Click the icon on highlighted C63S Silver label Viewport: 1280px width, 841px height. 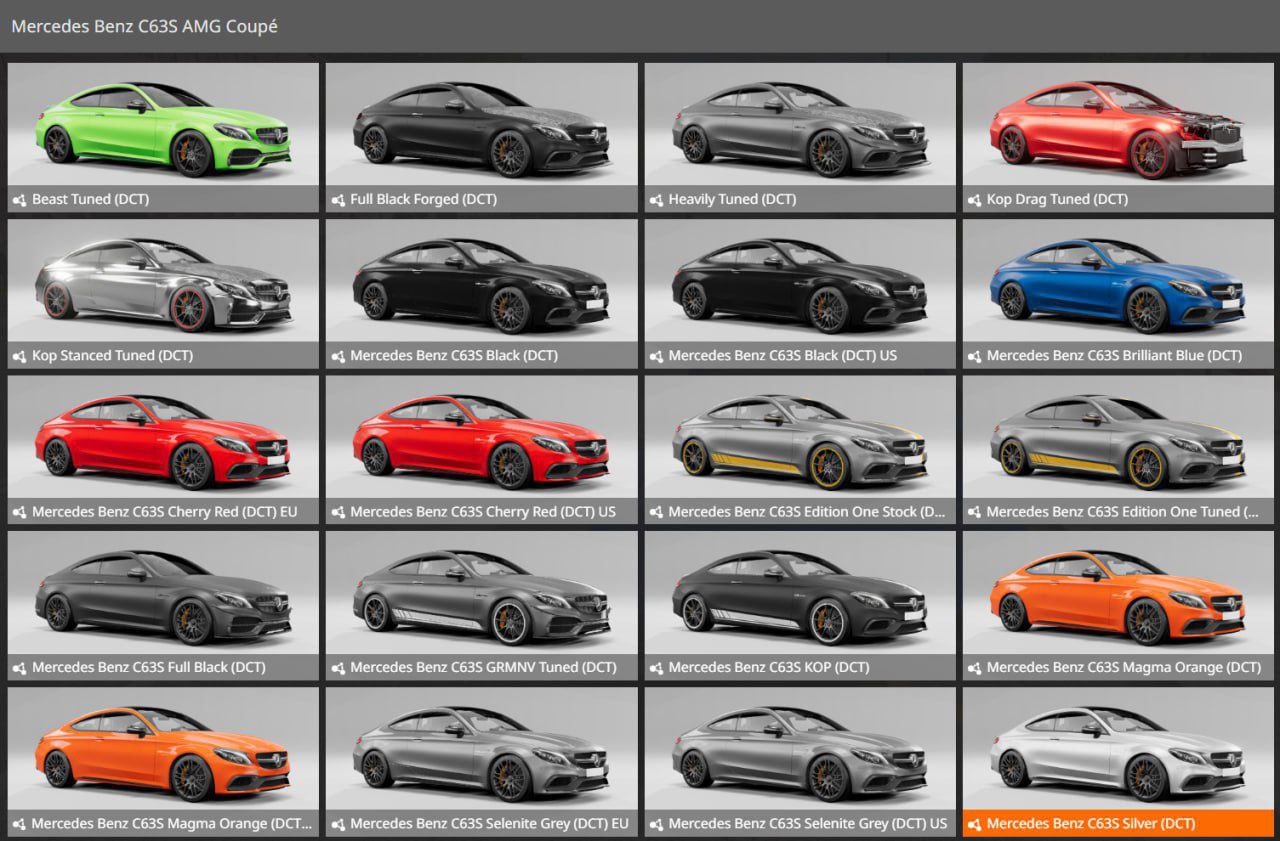[974, 824]
